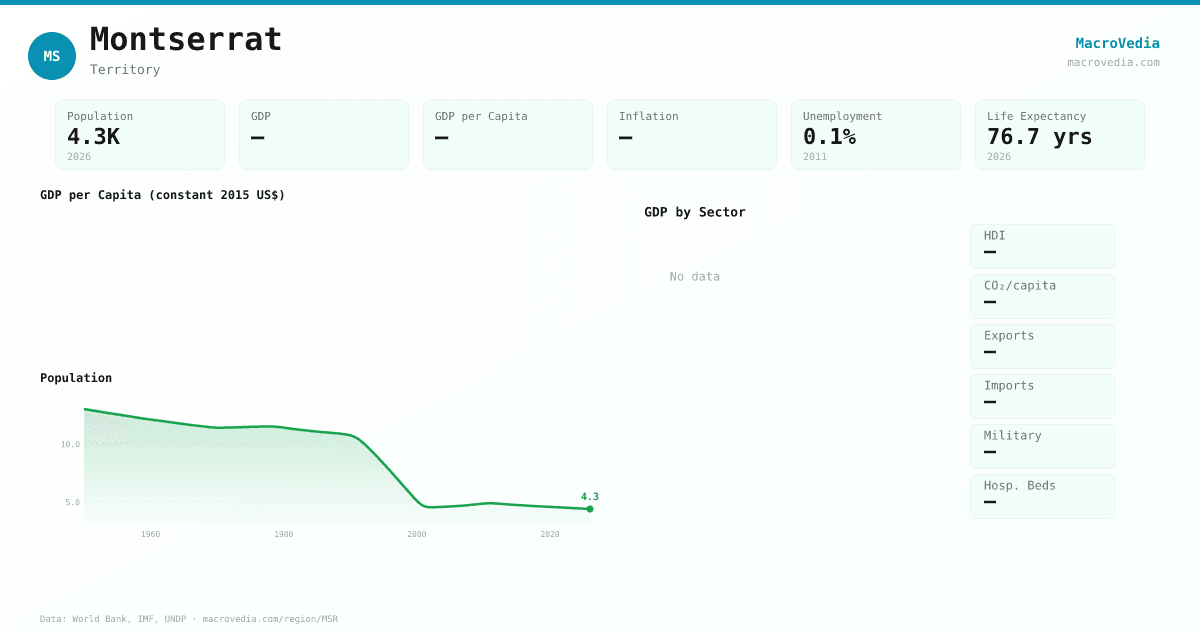Open the MacroVedia brand link
Viewport: 1200px width, 630px height.
pyautogui.click(x=1117, y=43)
